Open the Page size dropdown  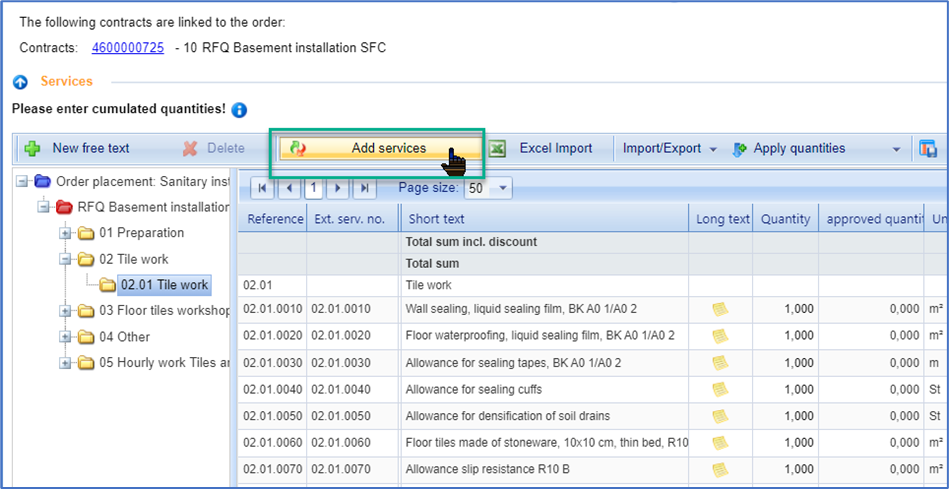pyautogui.click(x=502, y=188)
